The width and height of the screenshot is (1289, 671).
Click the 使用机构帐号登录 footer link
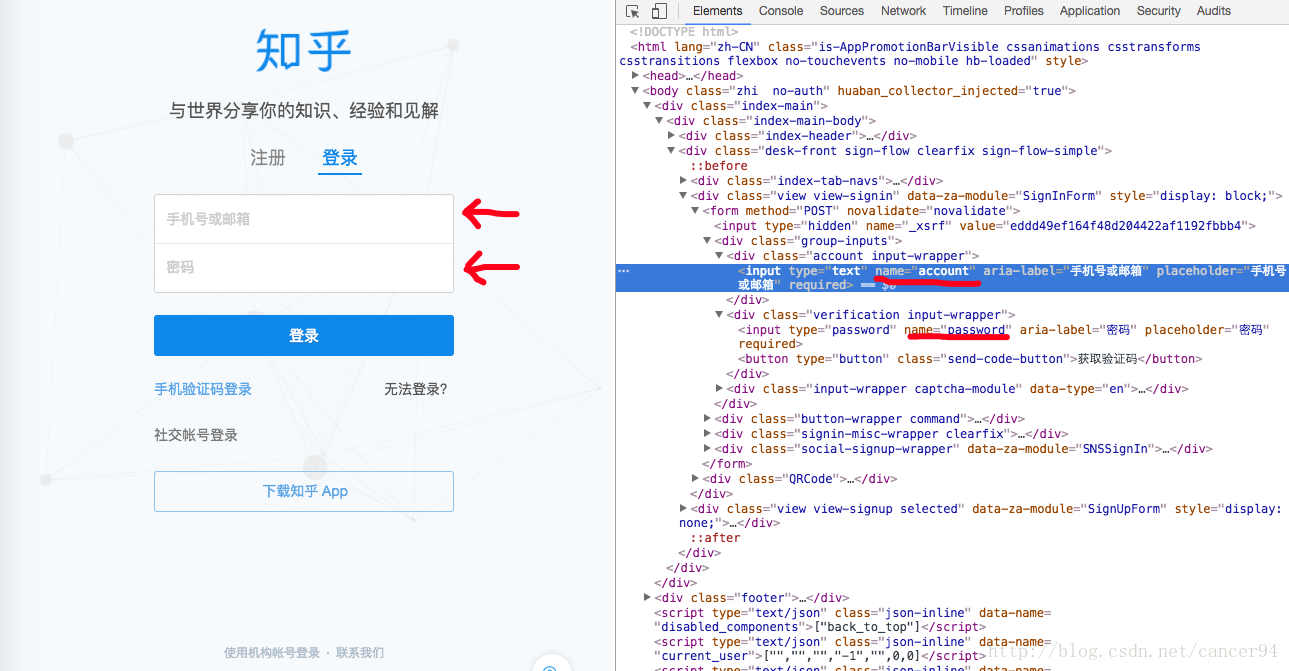point(272,653)
